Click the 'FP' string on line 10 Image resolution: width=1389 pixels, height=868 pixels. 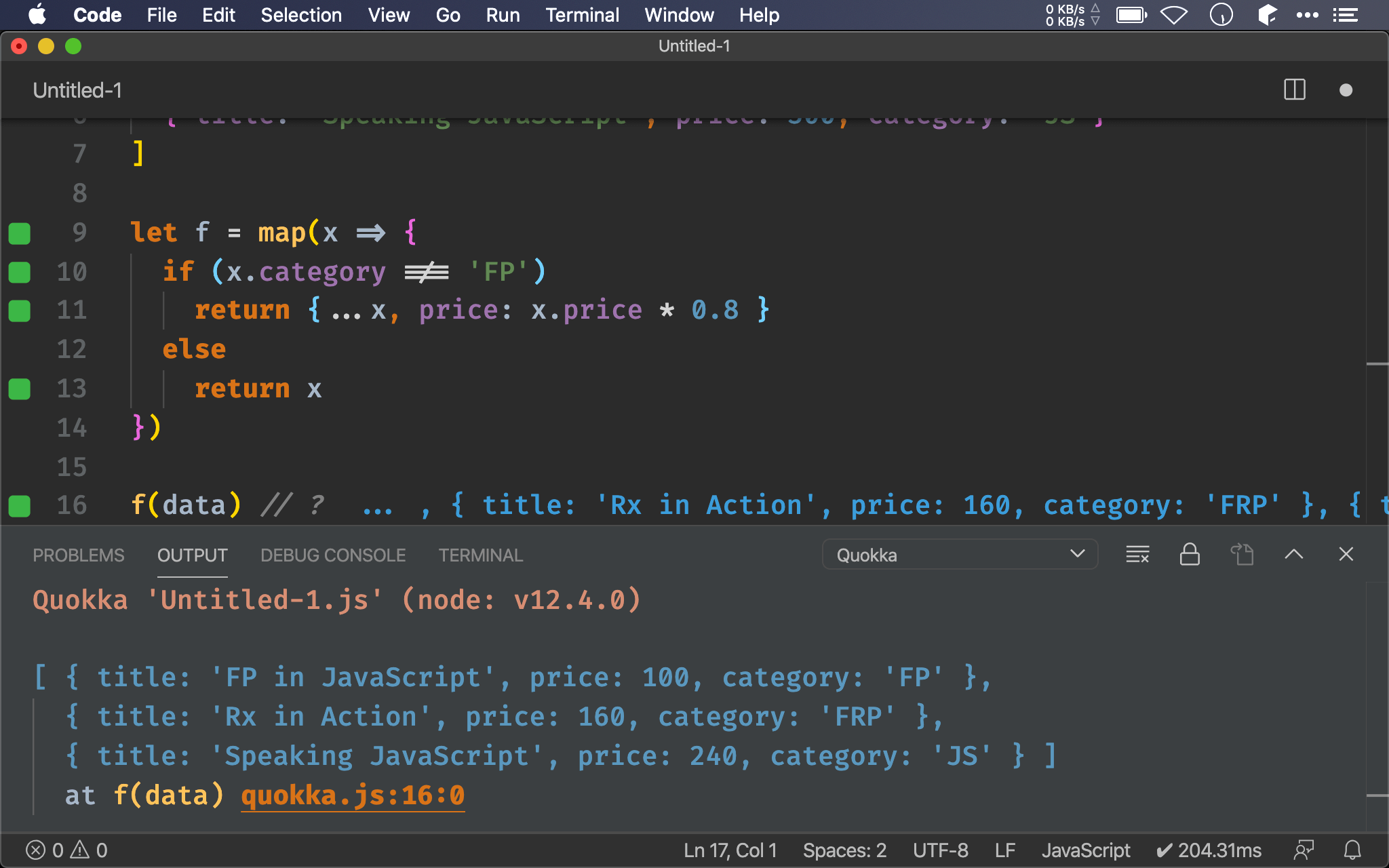click(x=499, y=272)
